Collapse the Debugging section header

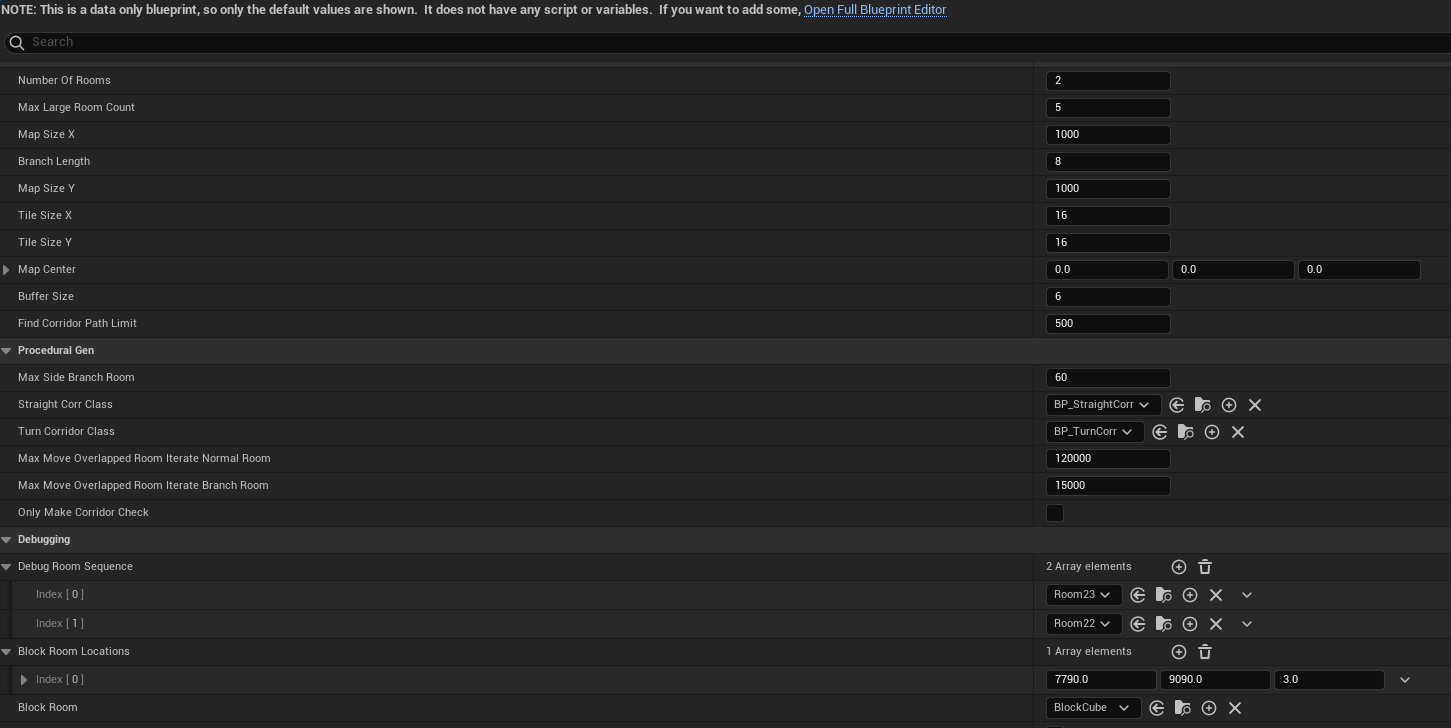click(x=7, y=540)
